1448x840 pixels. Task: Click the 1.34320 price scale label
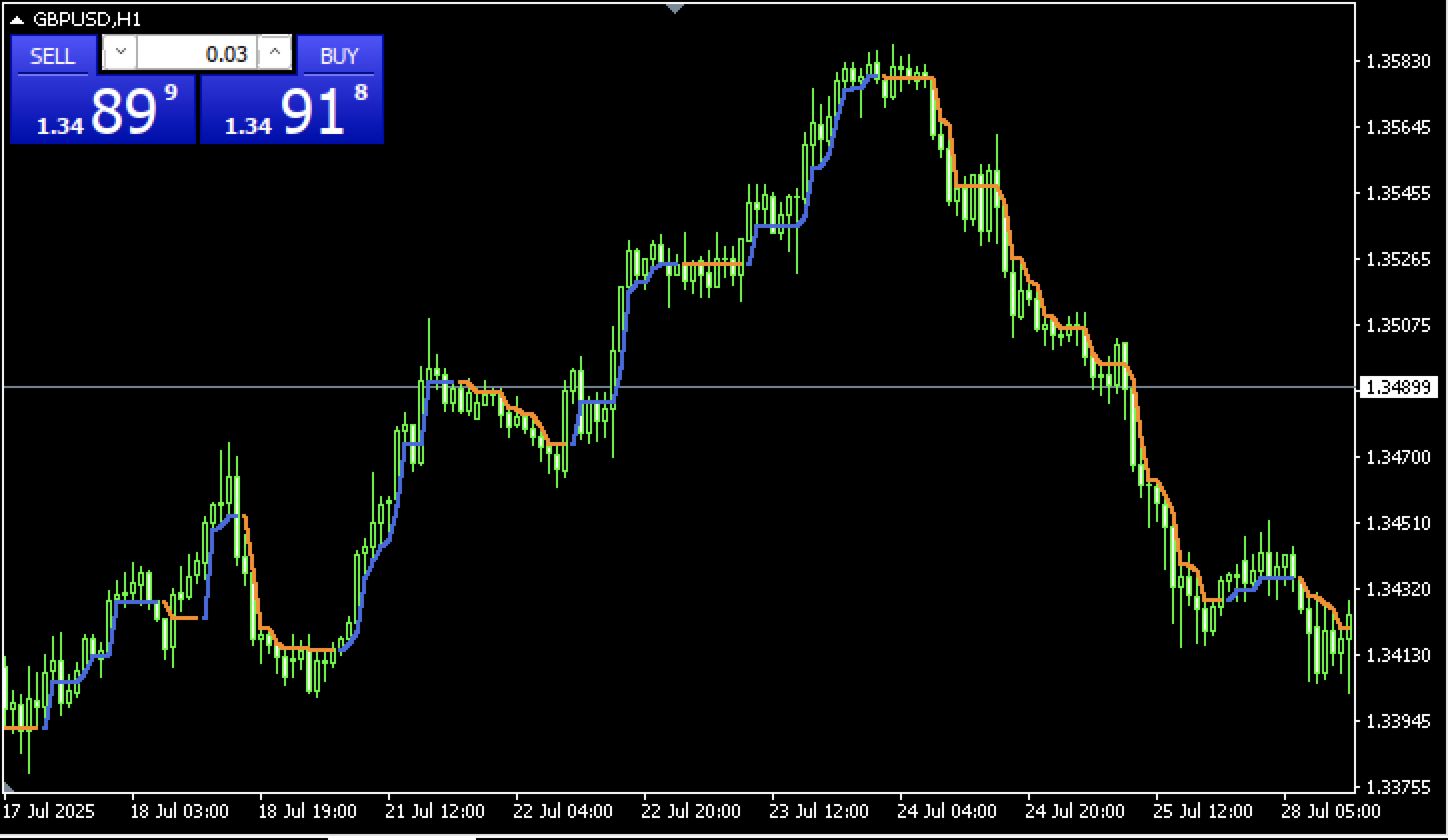[1397, 589]
